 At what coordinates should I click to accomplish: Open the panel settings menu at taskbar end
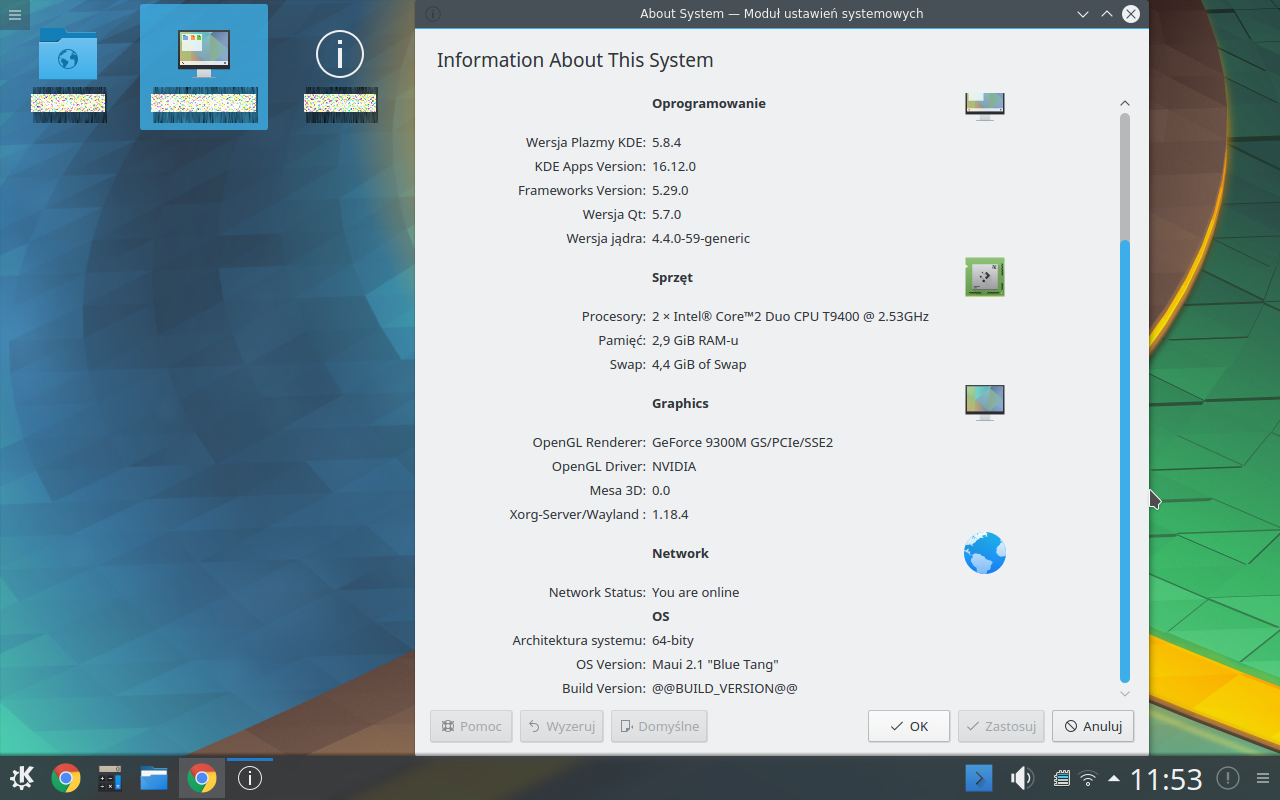pyautogui.click(x=1262, y=778)
